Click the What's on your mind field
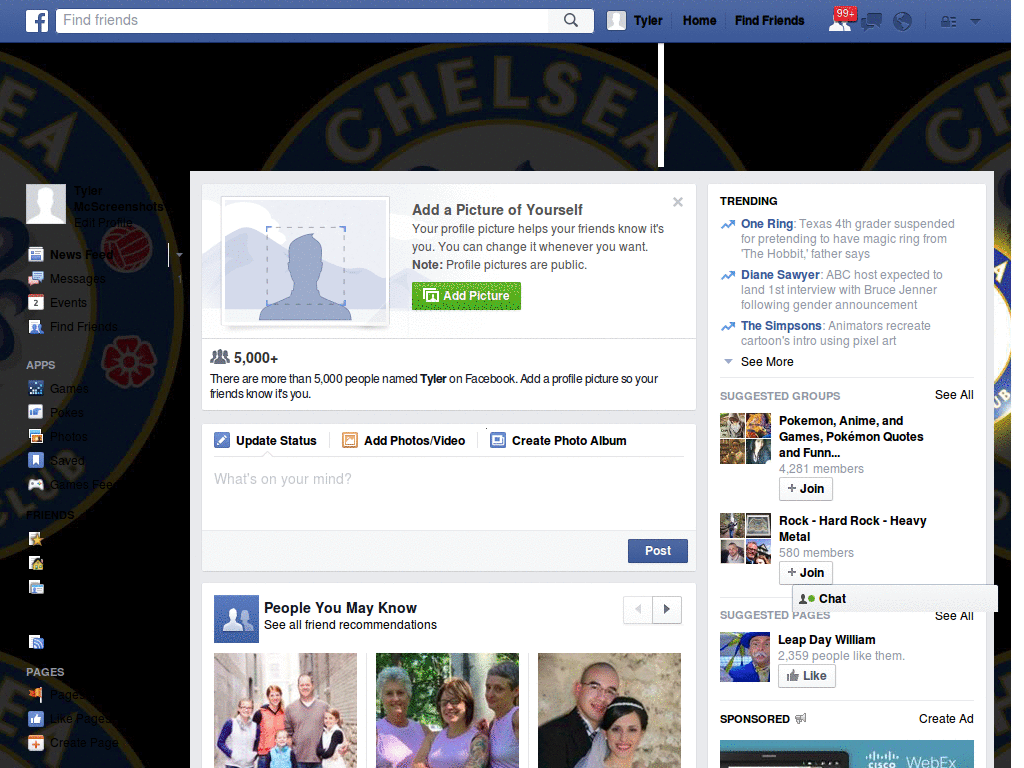The height and width of the screenshot is (768, 1024). (x=449, y=494)
